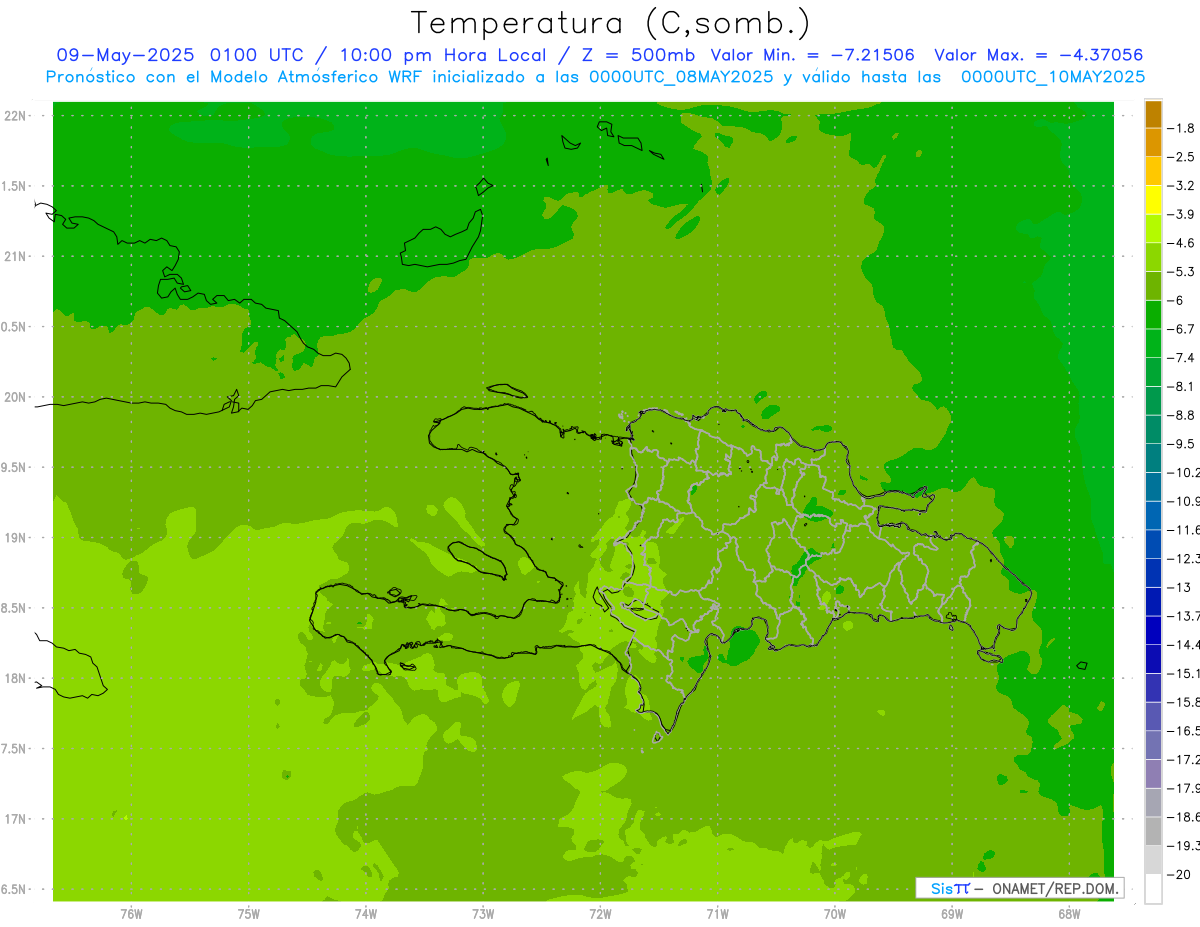Click the 19N latitude axis label
This screenshot has height=927, width=1200.
pyautogui.click(x=17, y=538)
